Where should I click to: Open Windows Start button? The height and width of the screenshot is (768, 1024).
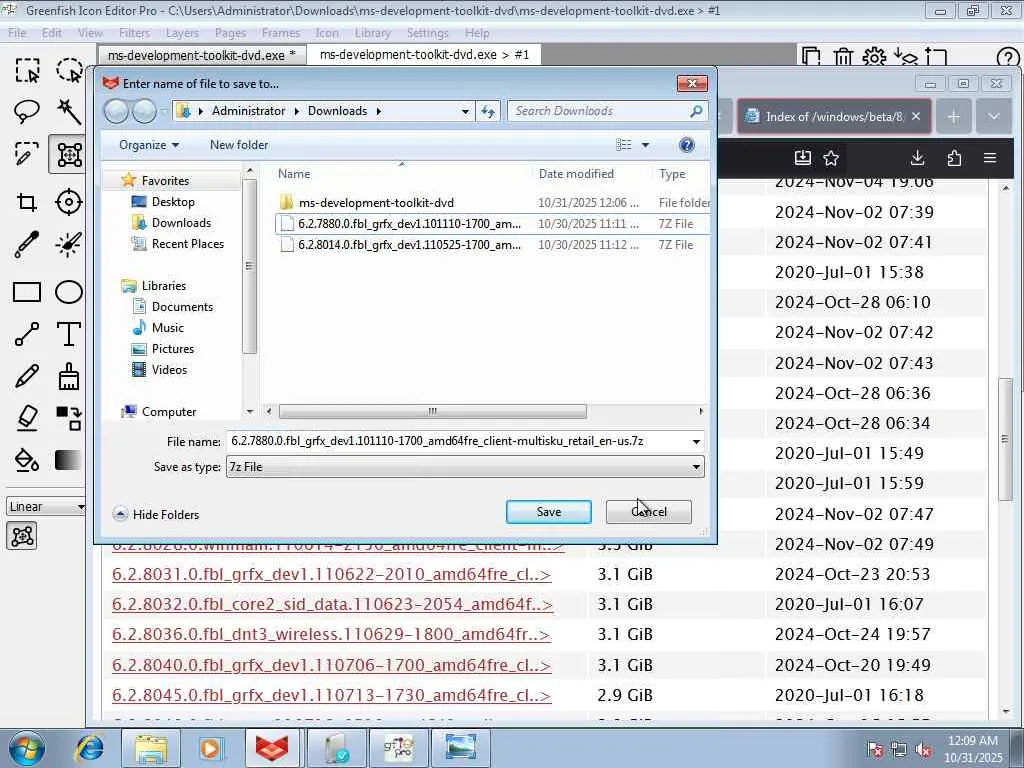click(26, 748)
